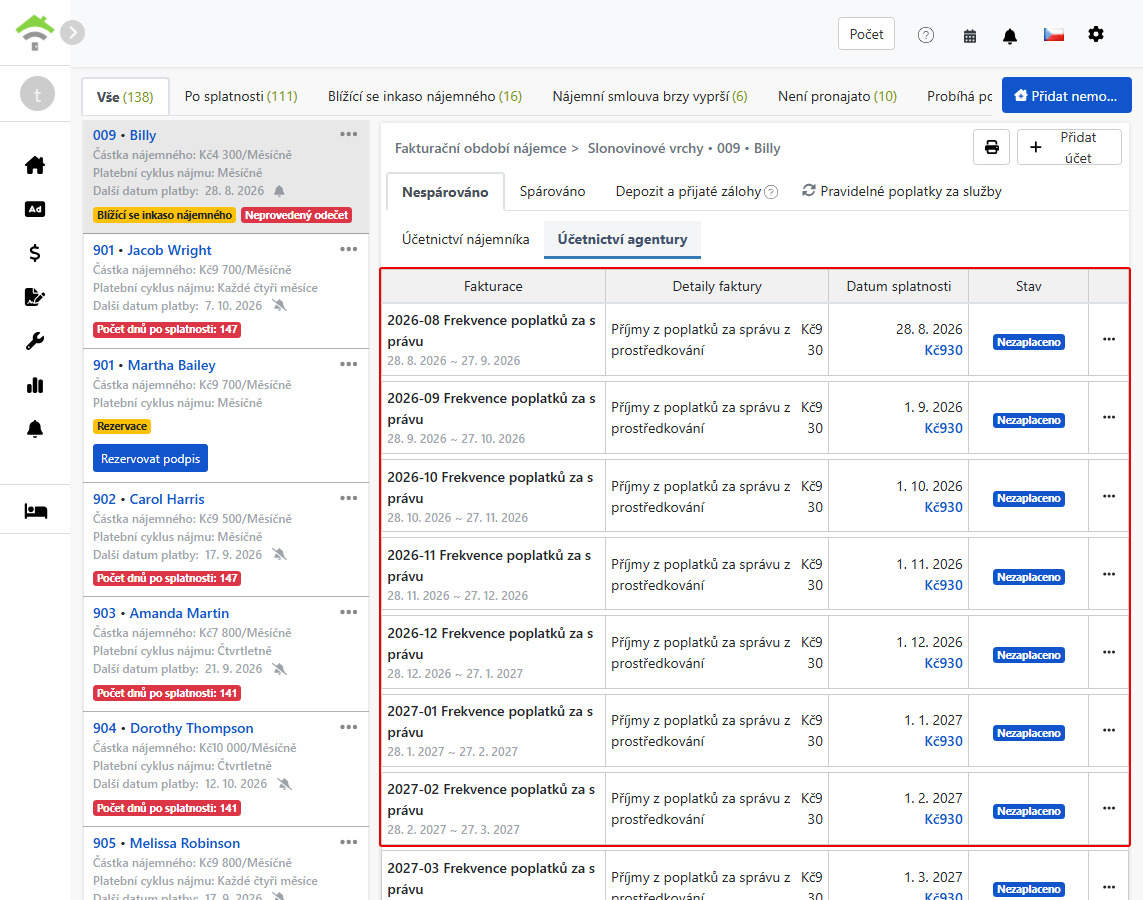Screen dimensions: 1143x900
Task: Open row menu for 2026-09 invoice
Action: [x=1109, y=418]
